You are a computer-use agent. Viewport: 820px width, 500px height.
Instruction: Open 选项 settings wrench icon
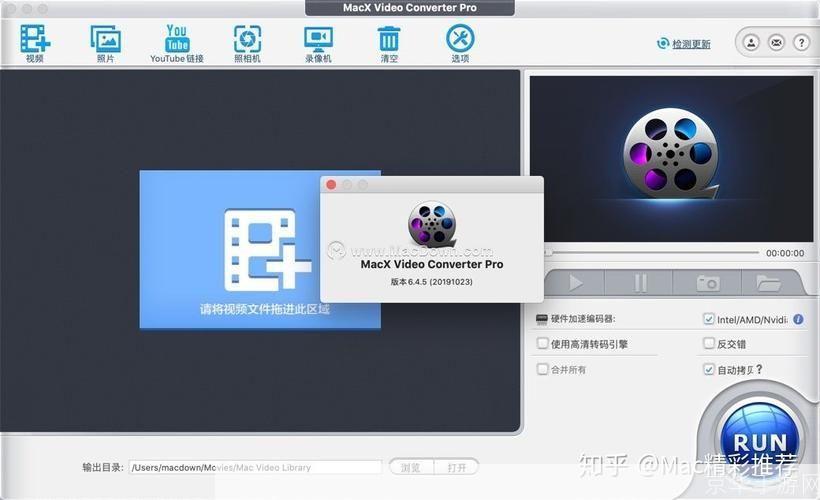coord(460,43)
